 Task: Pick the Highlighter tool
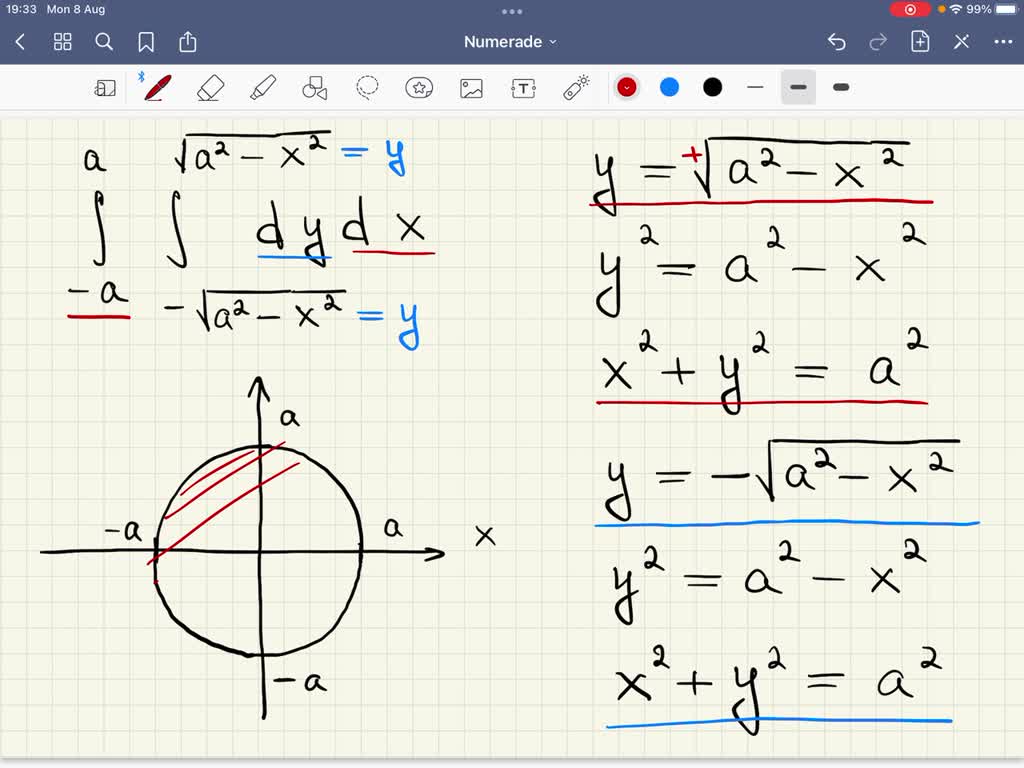263,87
